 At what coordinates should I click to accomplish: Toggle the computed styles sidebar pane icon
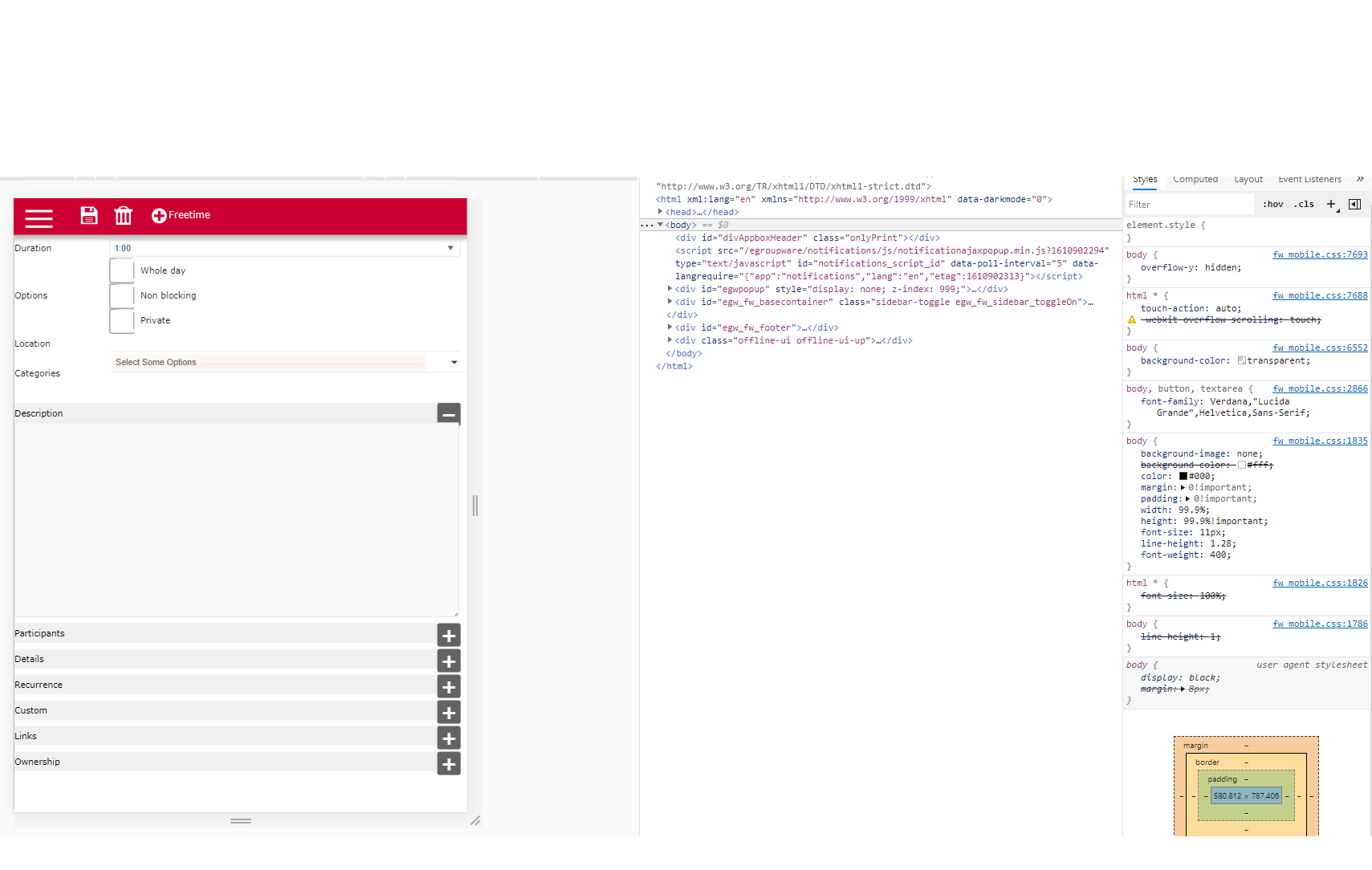point(1354,205)
